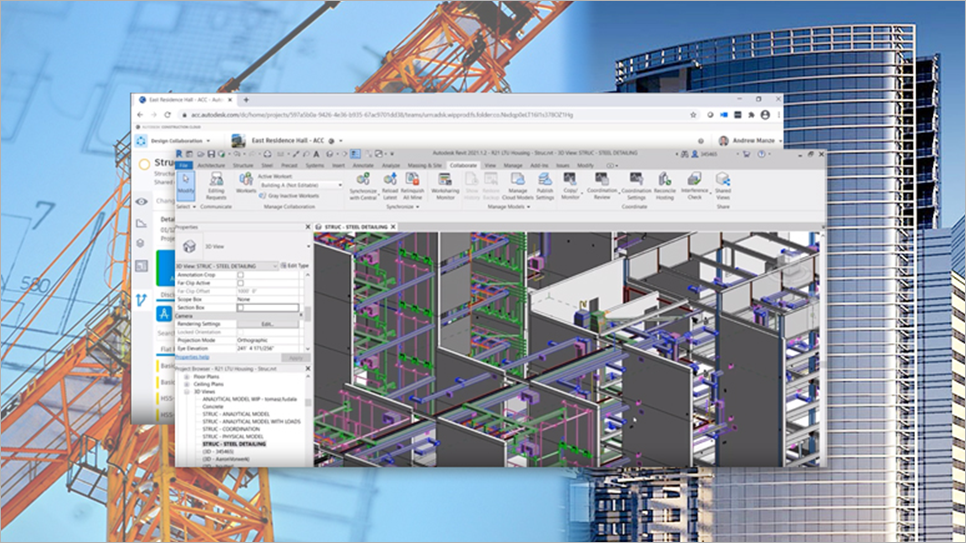Open East Residence Hall project dropdown
Screen dimensions: 966x543
tap(341, 141)
